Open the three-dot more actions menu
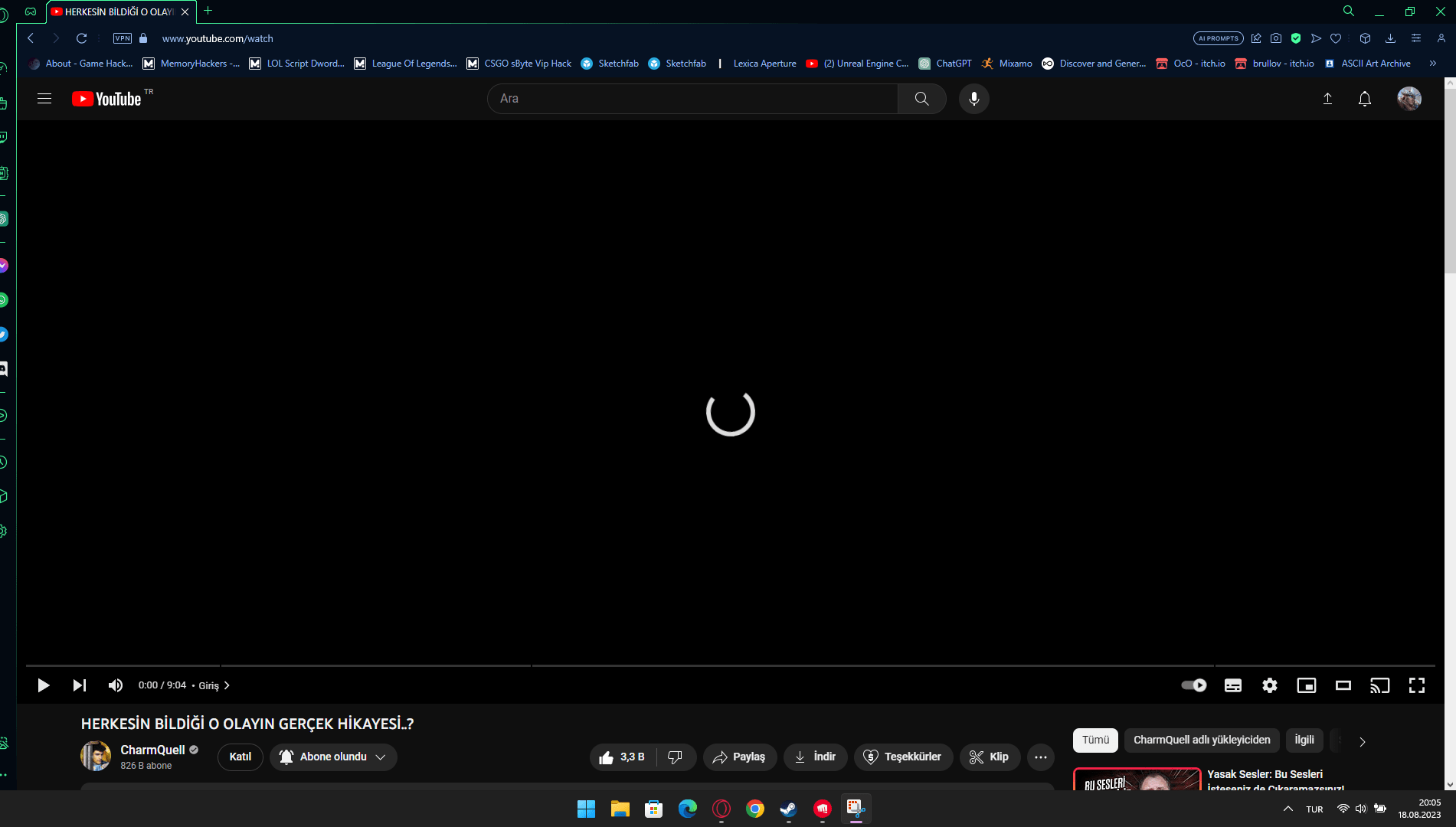1456x827 pixels. click(x=1040, y=757)
